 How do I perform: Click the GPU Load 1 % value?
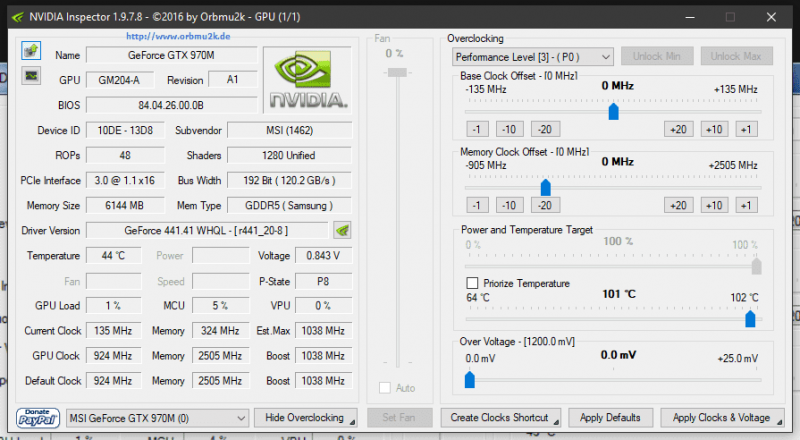(x=114, y=306)
